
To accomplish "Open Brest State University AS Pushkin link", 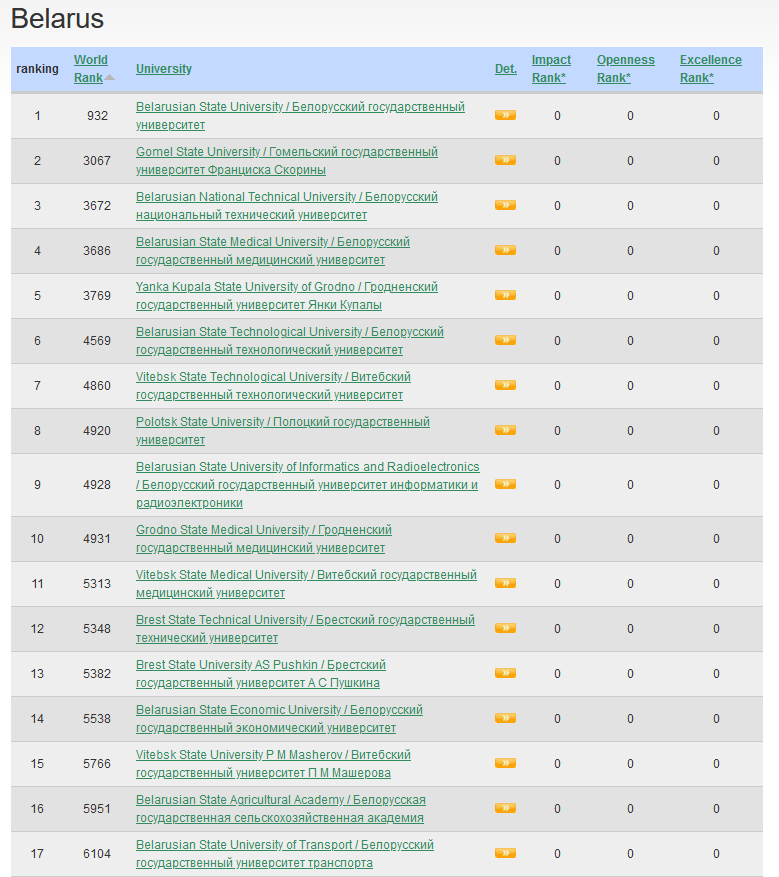I will 261,673.
